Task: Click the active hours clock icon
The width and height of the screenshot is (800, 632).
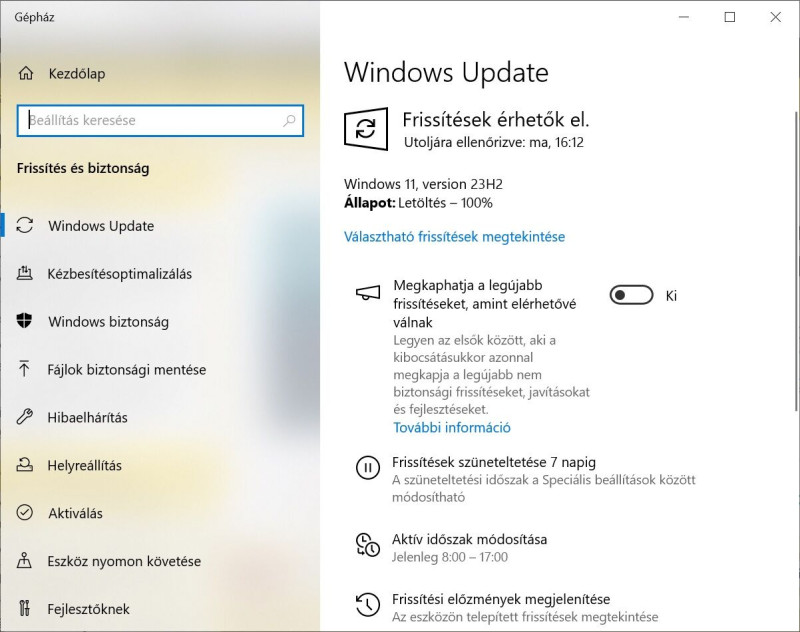Action: 367,545
